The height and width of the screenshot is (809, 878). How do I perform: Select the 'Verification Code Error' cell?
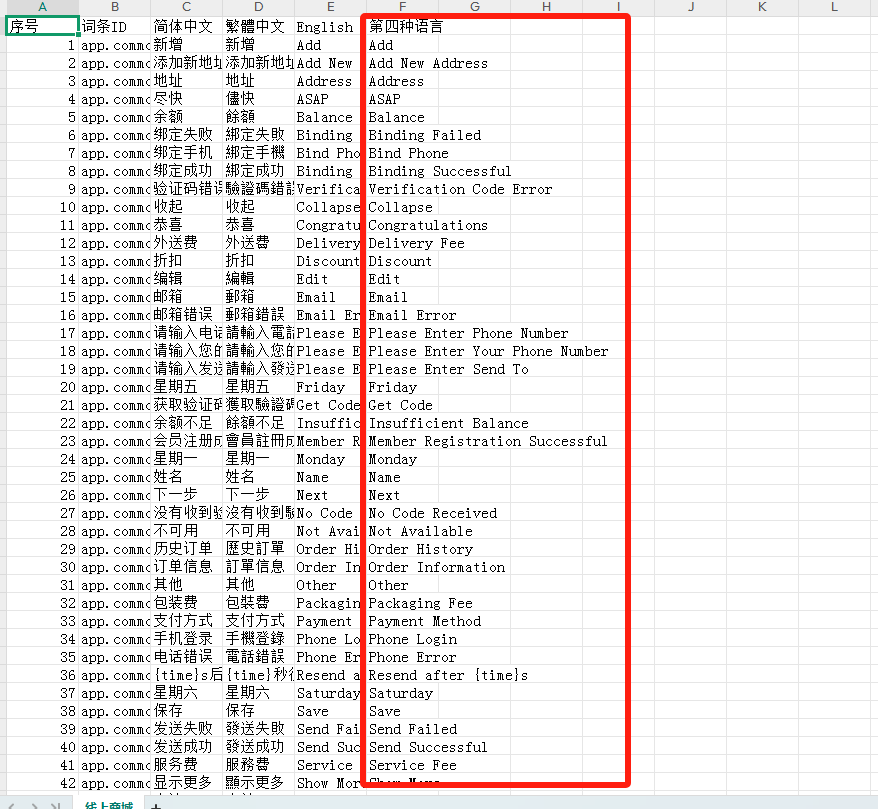[402, 189]
